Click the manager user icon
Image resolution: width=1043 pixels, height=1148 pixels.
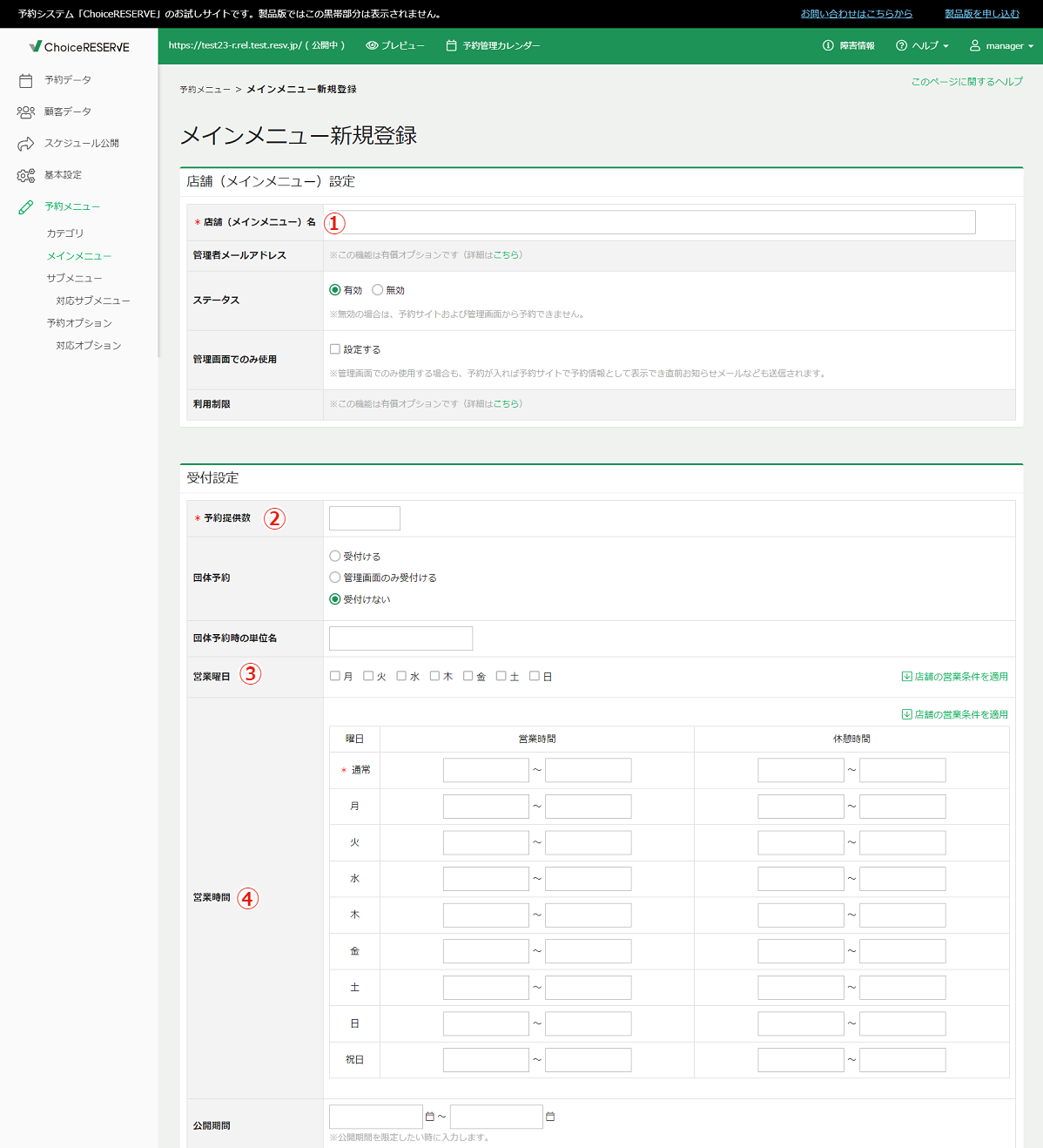[975, 45]
